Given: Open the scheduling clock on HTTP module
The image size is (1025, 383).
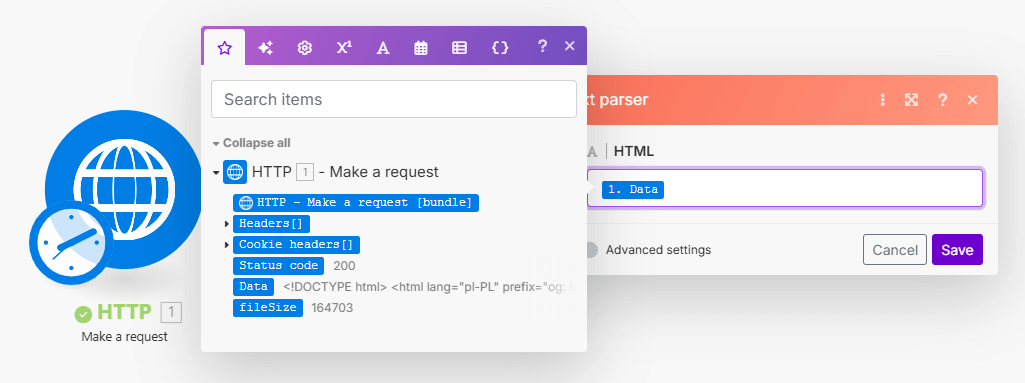Looking at the screenshot, I should 72,242.
